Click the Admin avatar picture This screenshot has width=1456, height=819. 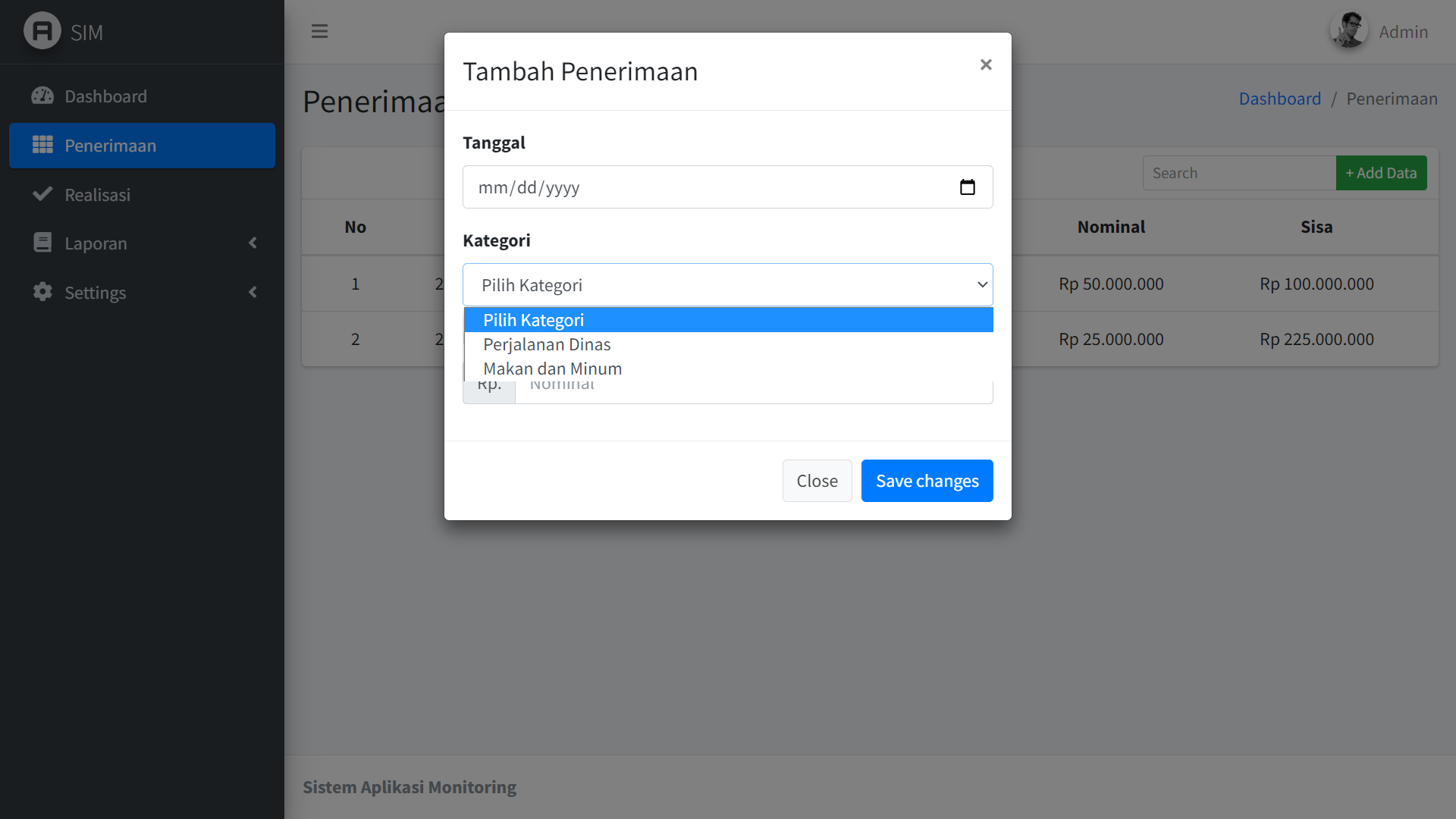click(x=1348, y=31)
